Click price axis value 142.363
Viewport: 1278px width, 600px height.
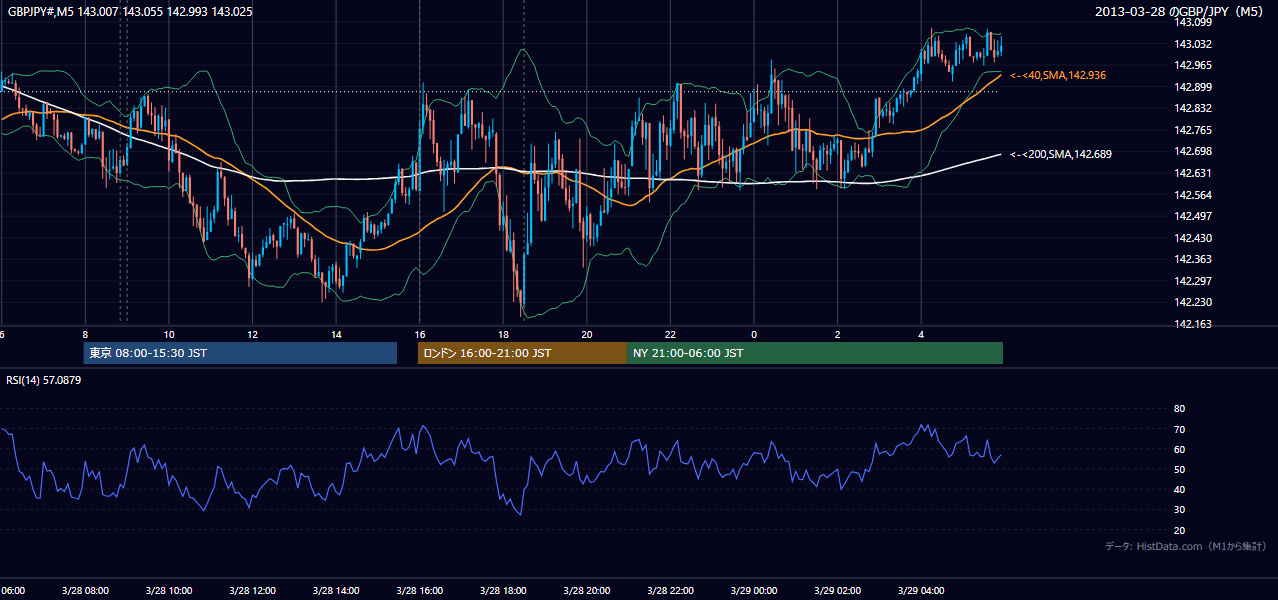pos(1193,259)
